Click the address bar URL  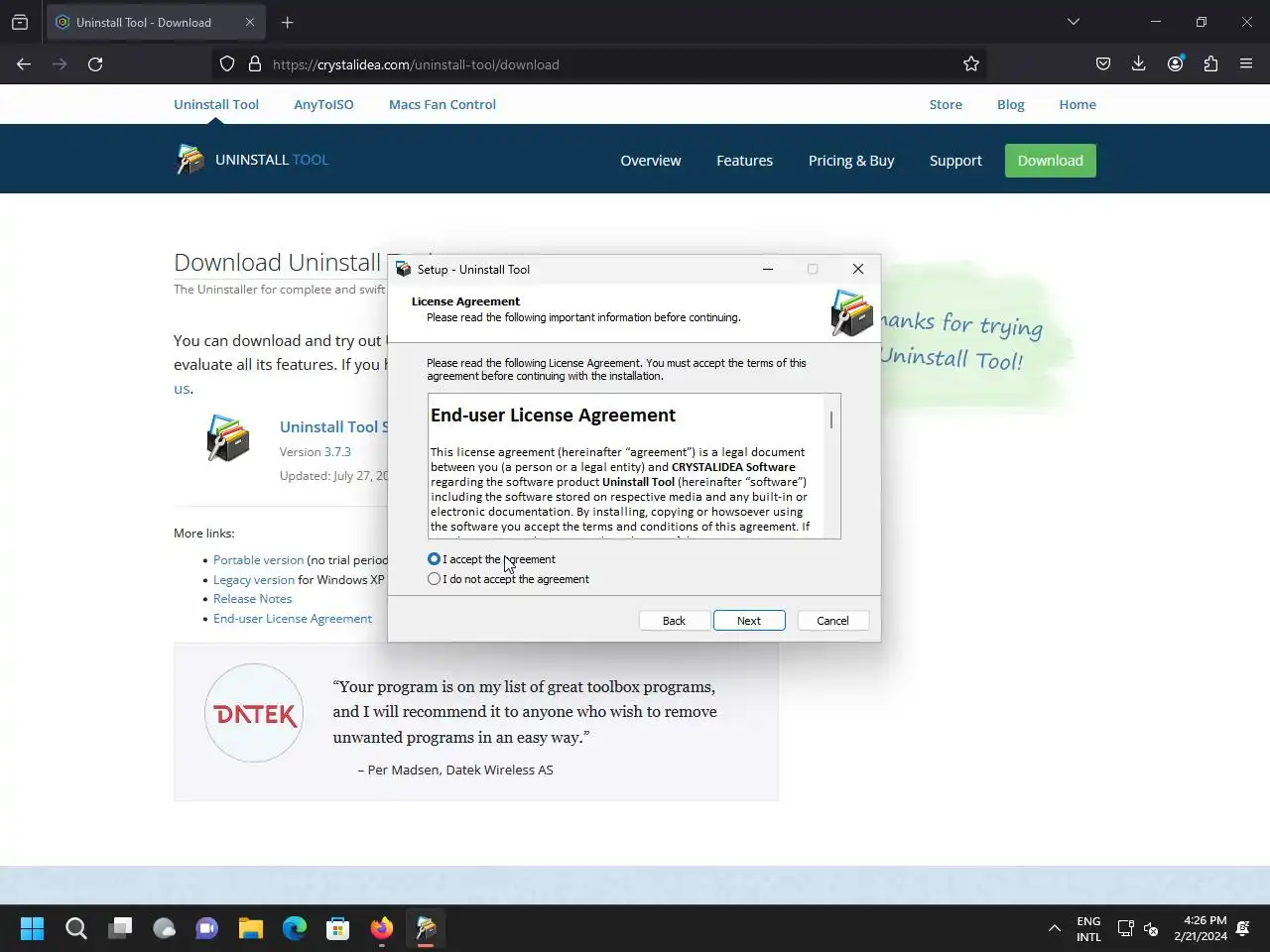[x=416, y=64]
